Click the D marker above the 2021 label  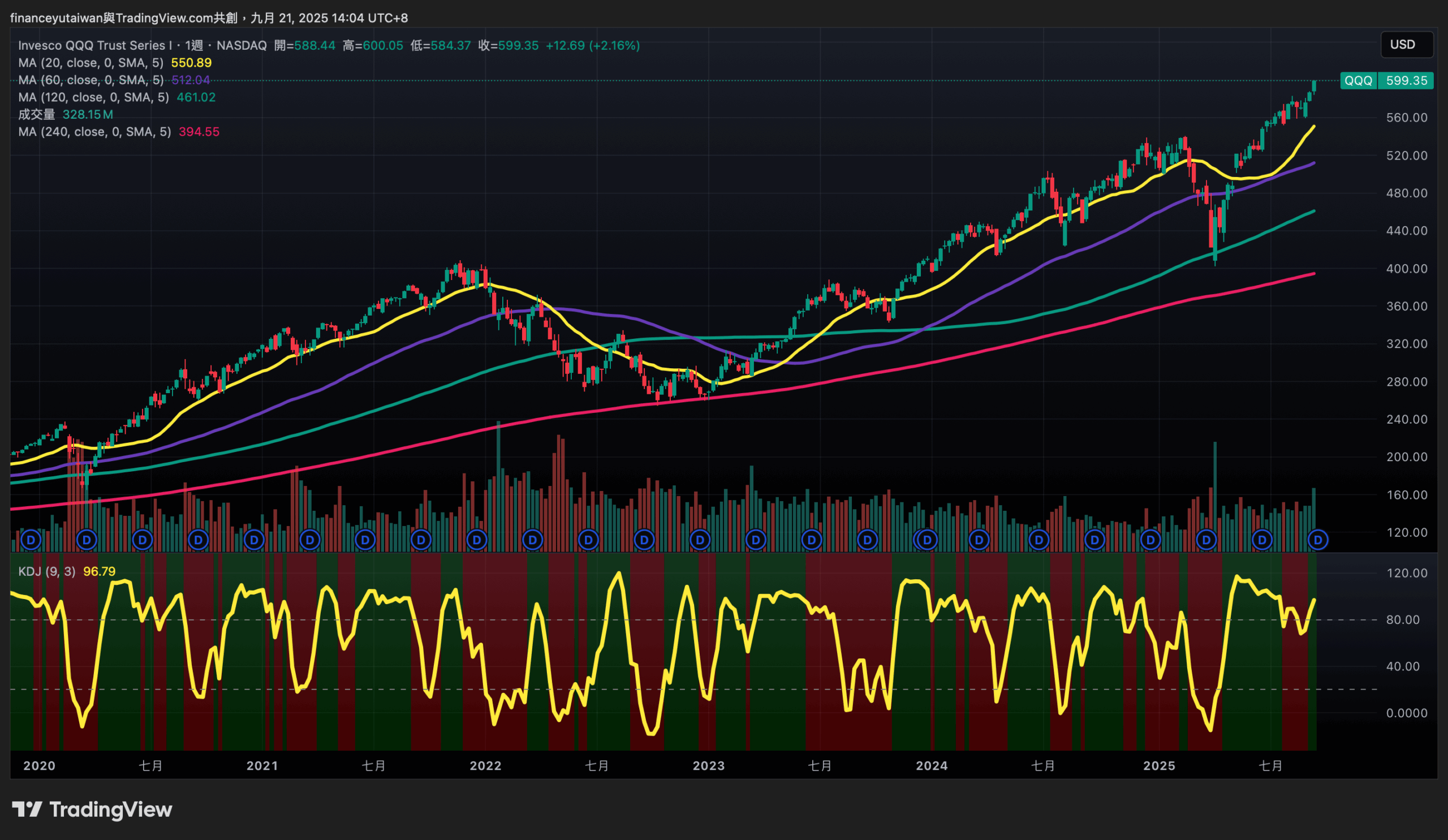tap(254, 540)
